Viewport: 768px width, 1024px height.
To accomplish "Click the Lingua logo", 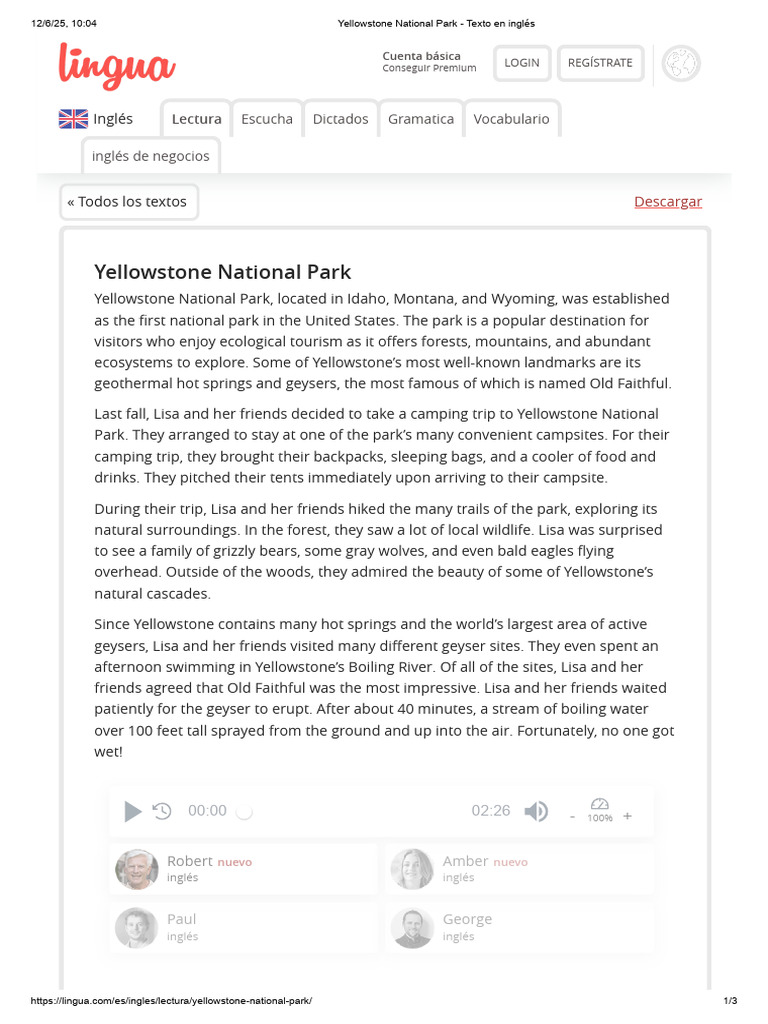I will [x=117, y=65].
